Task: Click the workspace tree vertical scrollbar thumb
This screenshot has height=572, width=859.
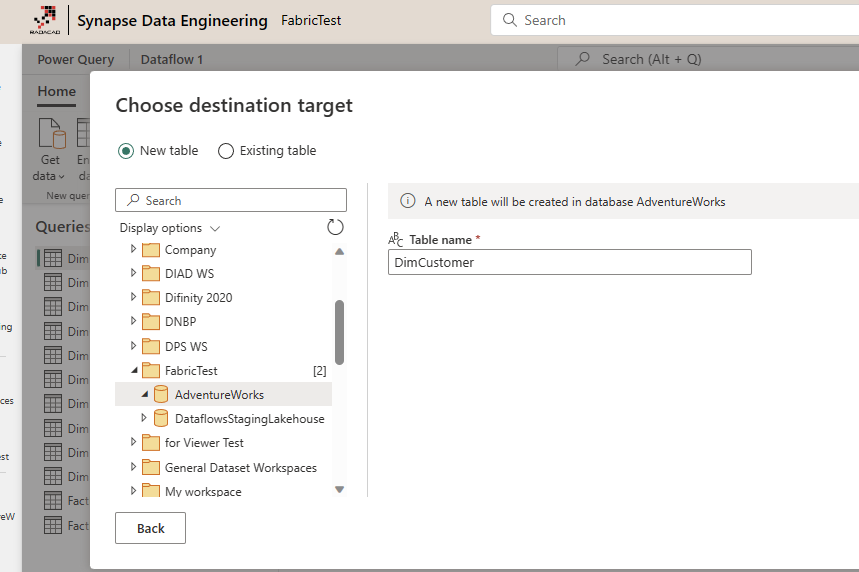Action: tap(339, 331)
